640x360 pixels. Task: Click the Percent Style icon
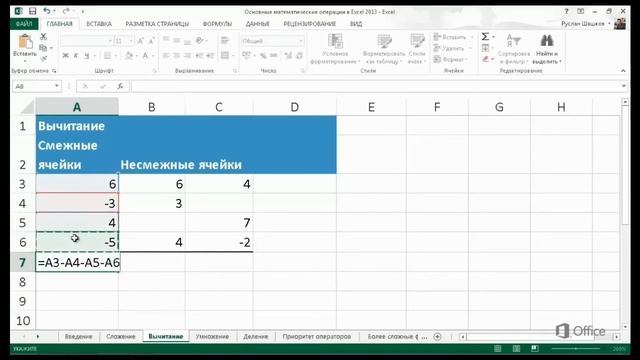coord(263,56)
